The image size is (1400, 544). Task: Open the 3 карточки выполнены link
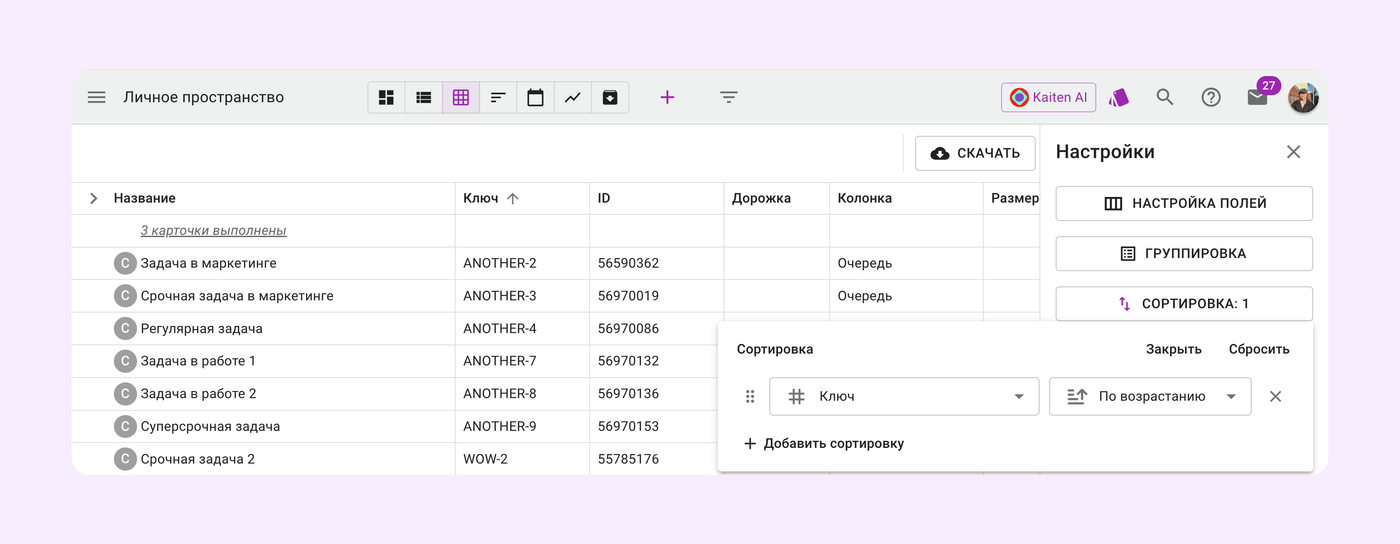click(213, 230)
